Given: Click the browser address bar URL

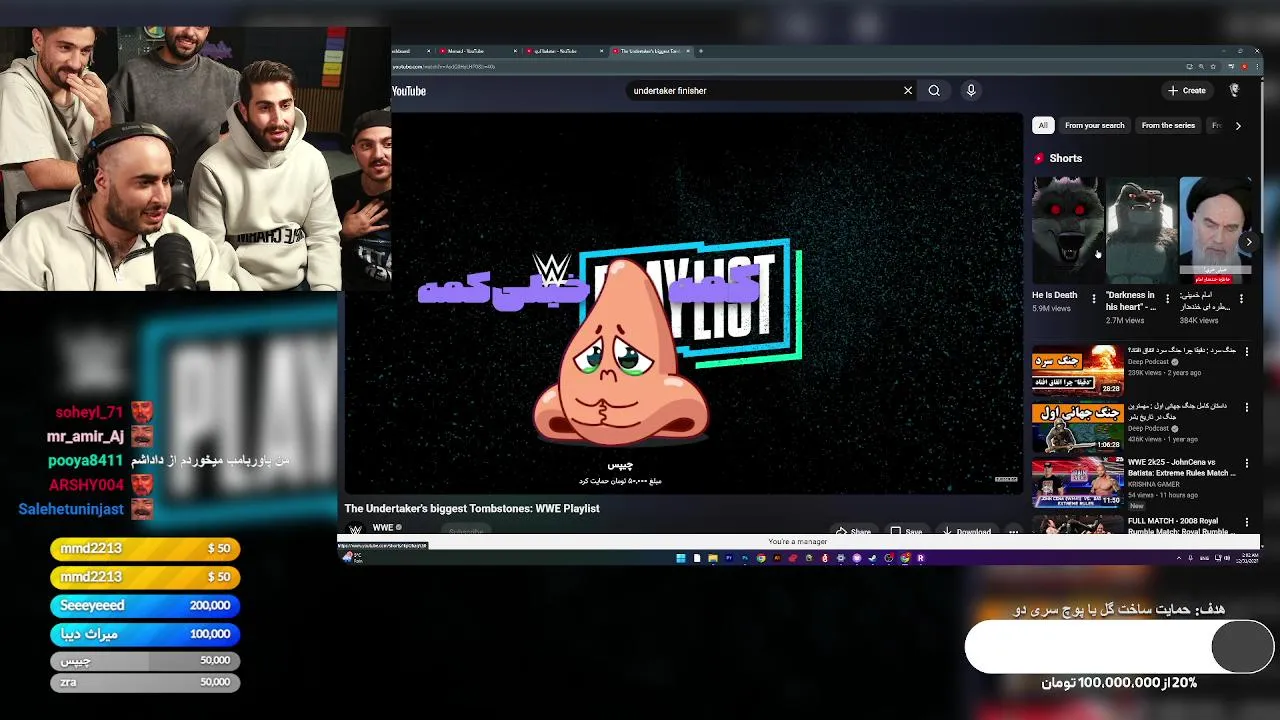Looking at the screenshot, I should 444,67.
